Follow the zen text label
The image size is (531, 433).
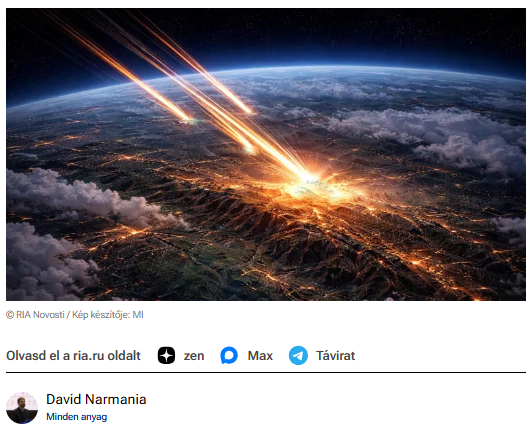(194, 356)
